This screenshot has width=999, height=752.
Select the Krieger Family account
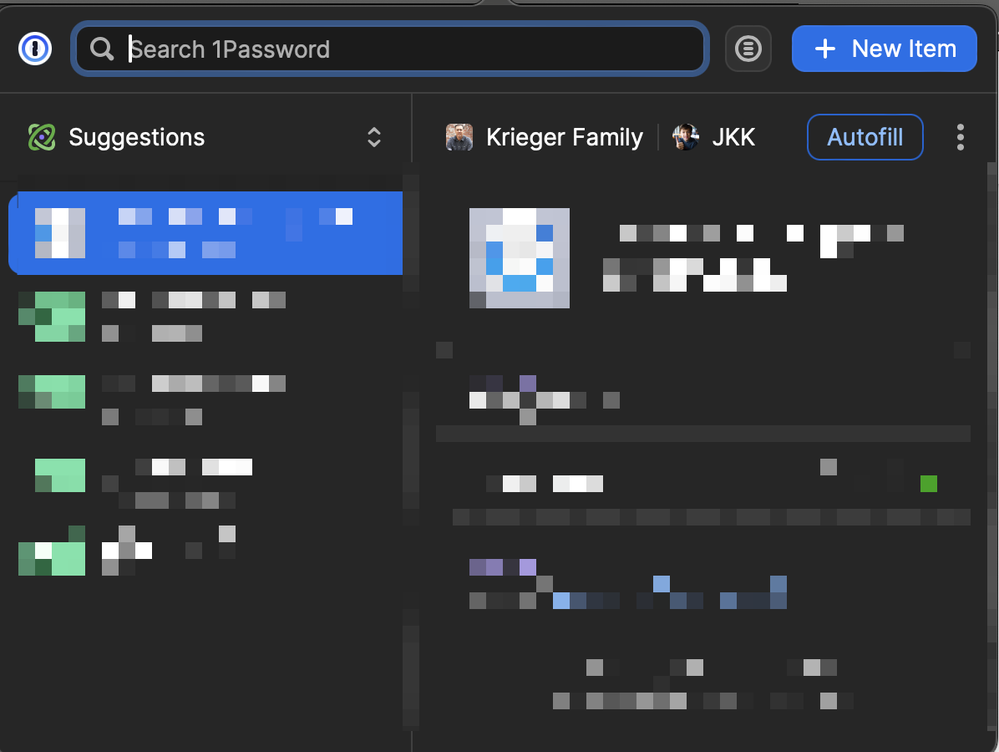coord(545,137)
